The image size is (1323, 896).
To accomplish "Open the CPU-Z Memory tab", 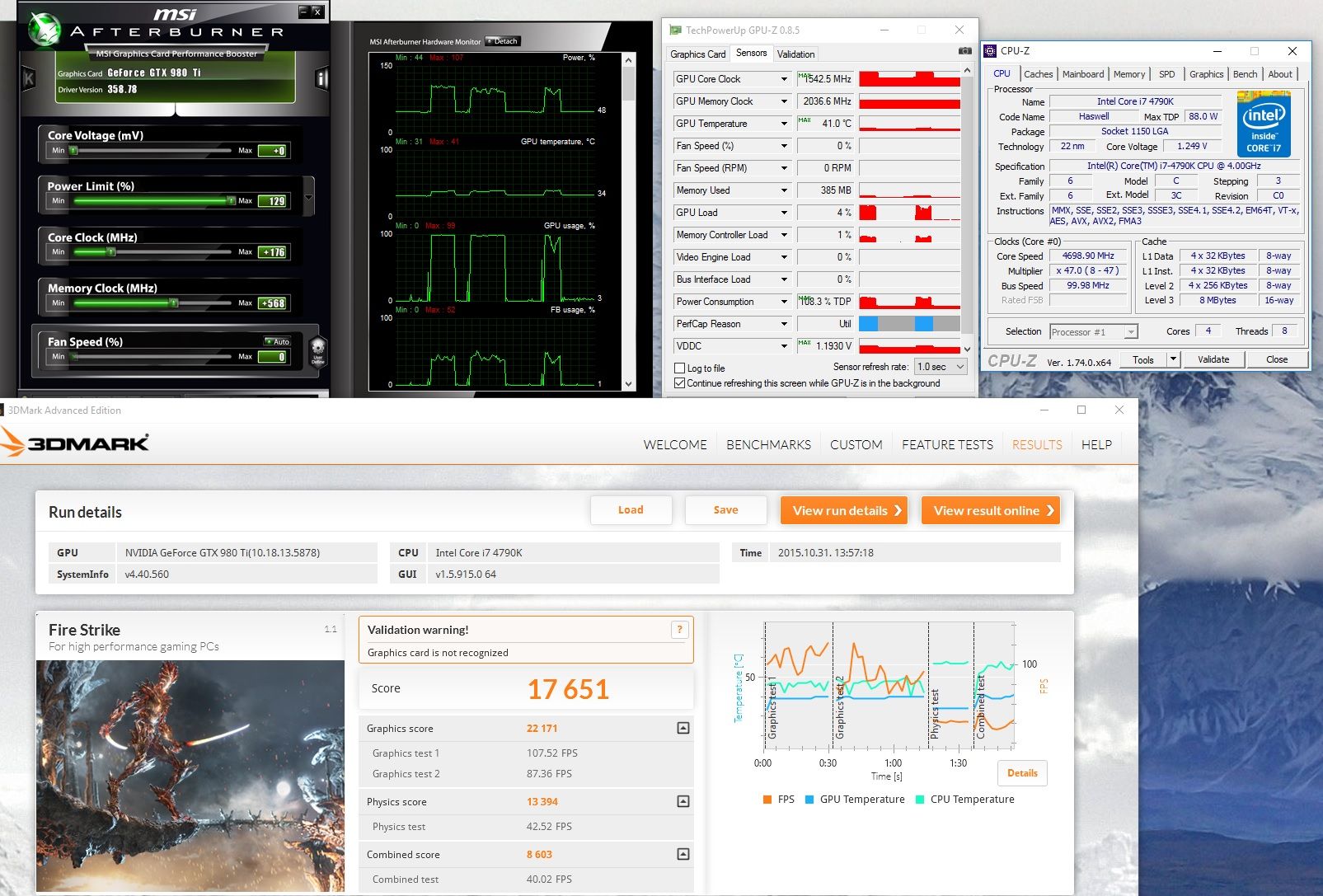I will point(1128,74).
